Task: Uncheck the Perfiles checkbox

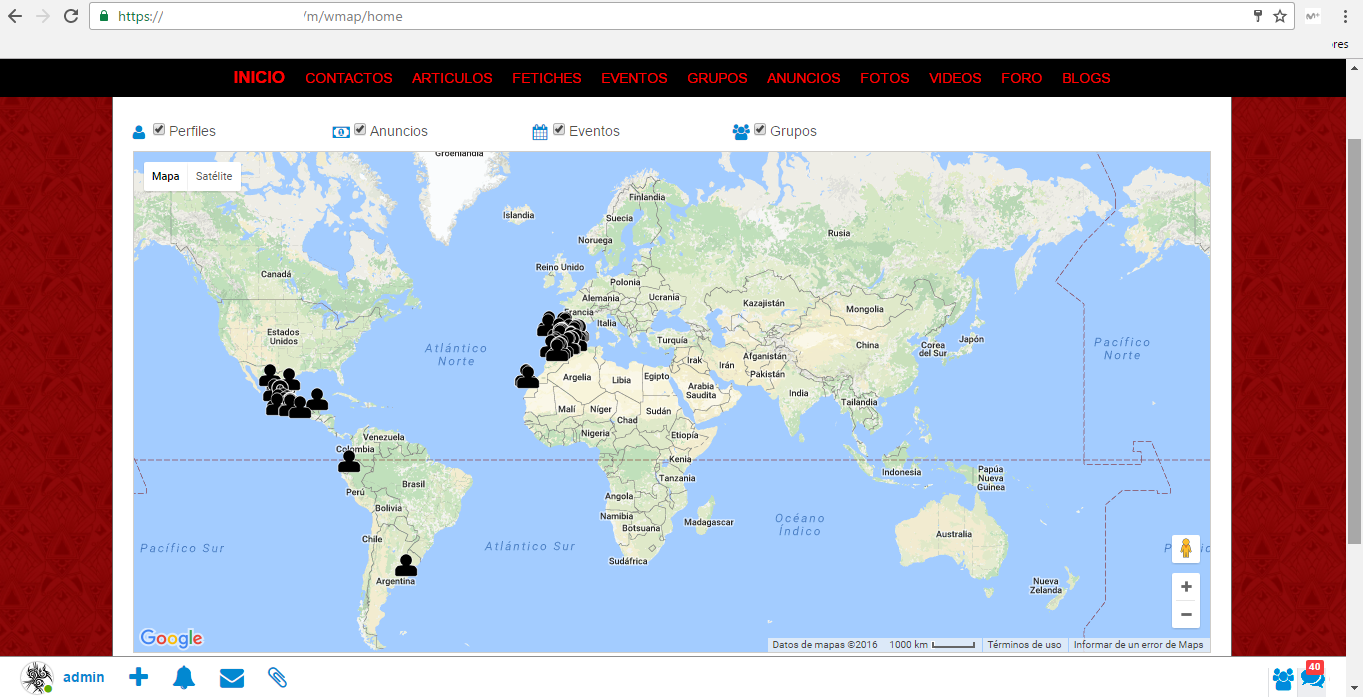Action: 159,130
